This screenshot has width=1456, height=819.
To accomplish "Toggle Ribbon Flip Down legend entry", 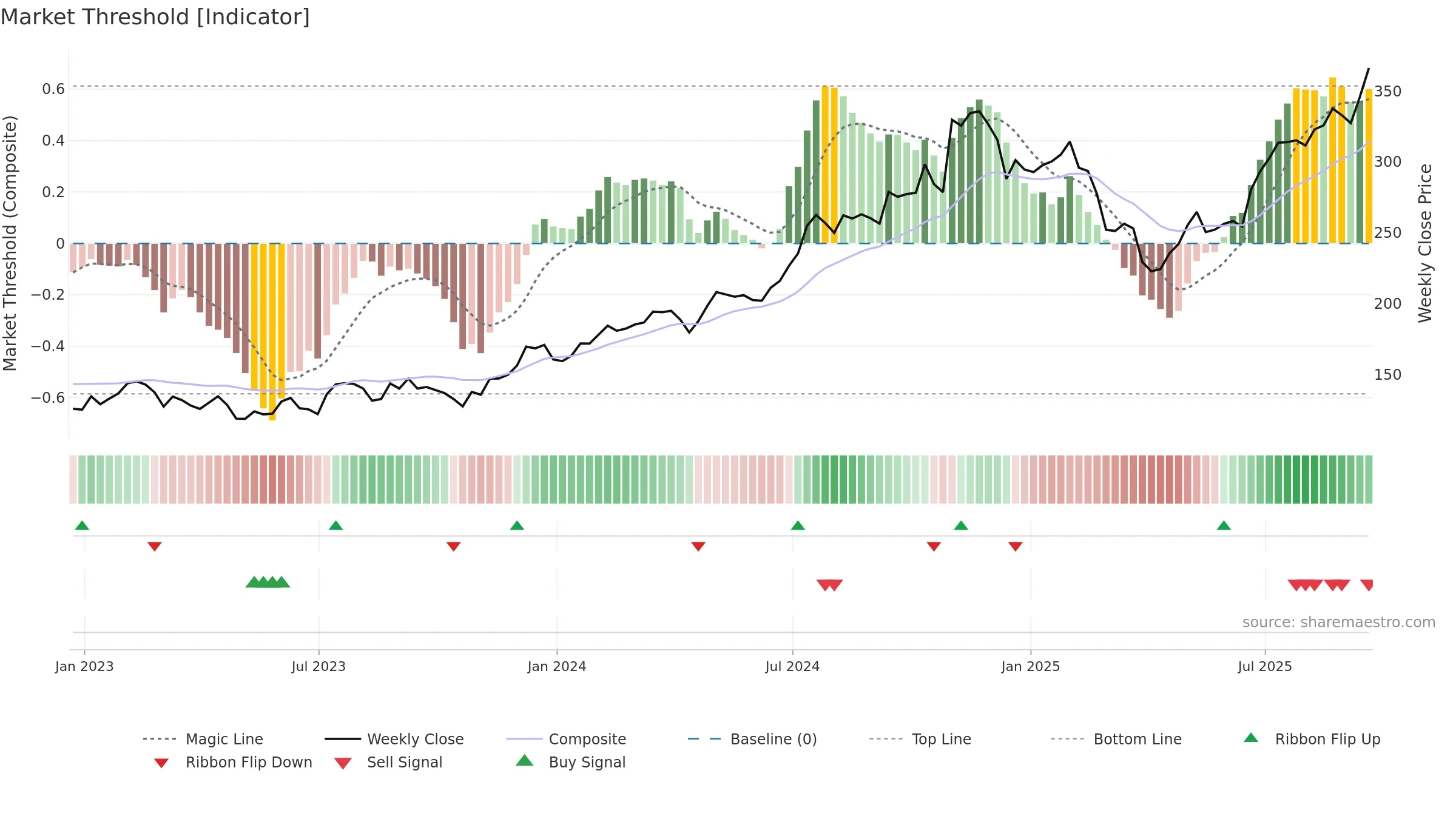I will click(232, 762).
